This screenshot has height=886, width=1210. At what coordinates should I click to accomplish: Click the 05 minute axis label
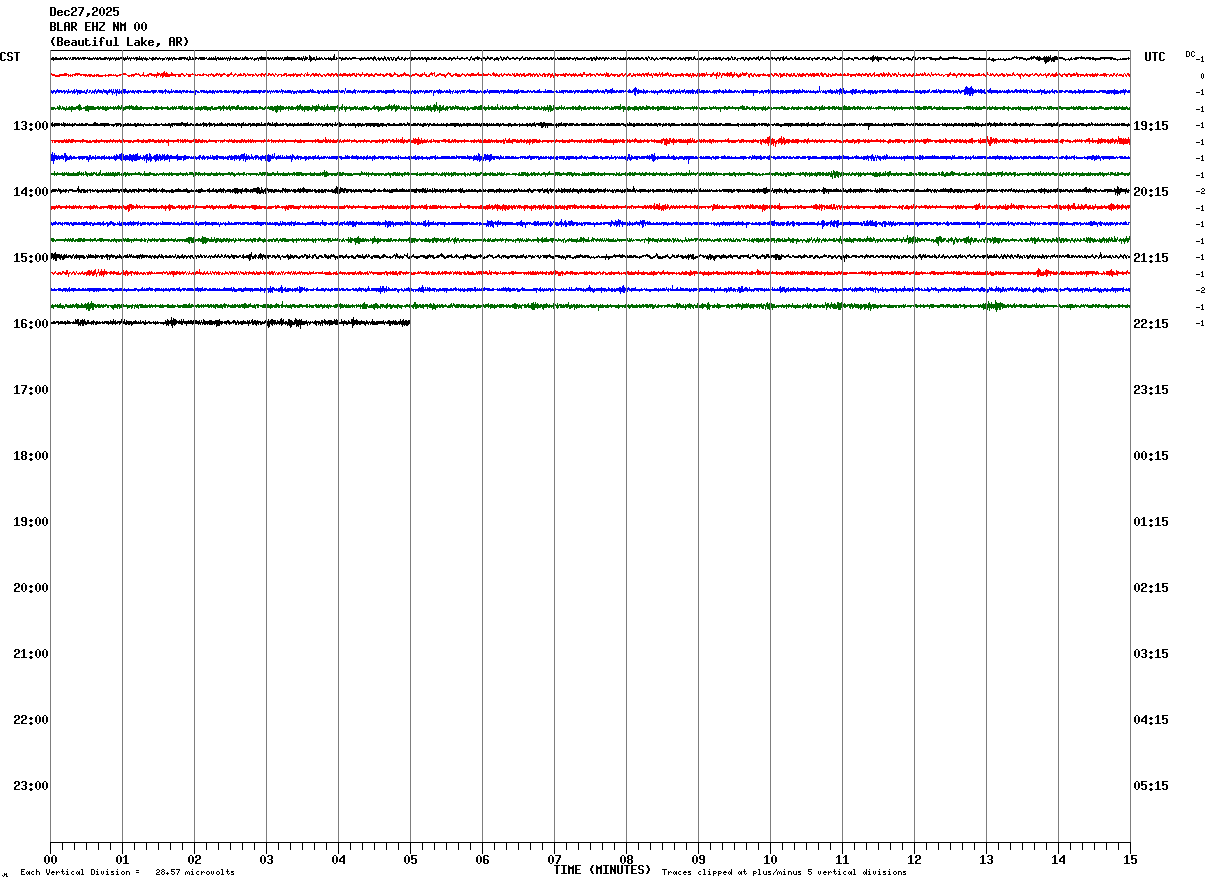(410, 860)
